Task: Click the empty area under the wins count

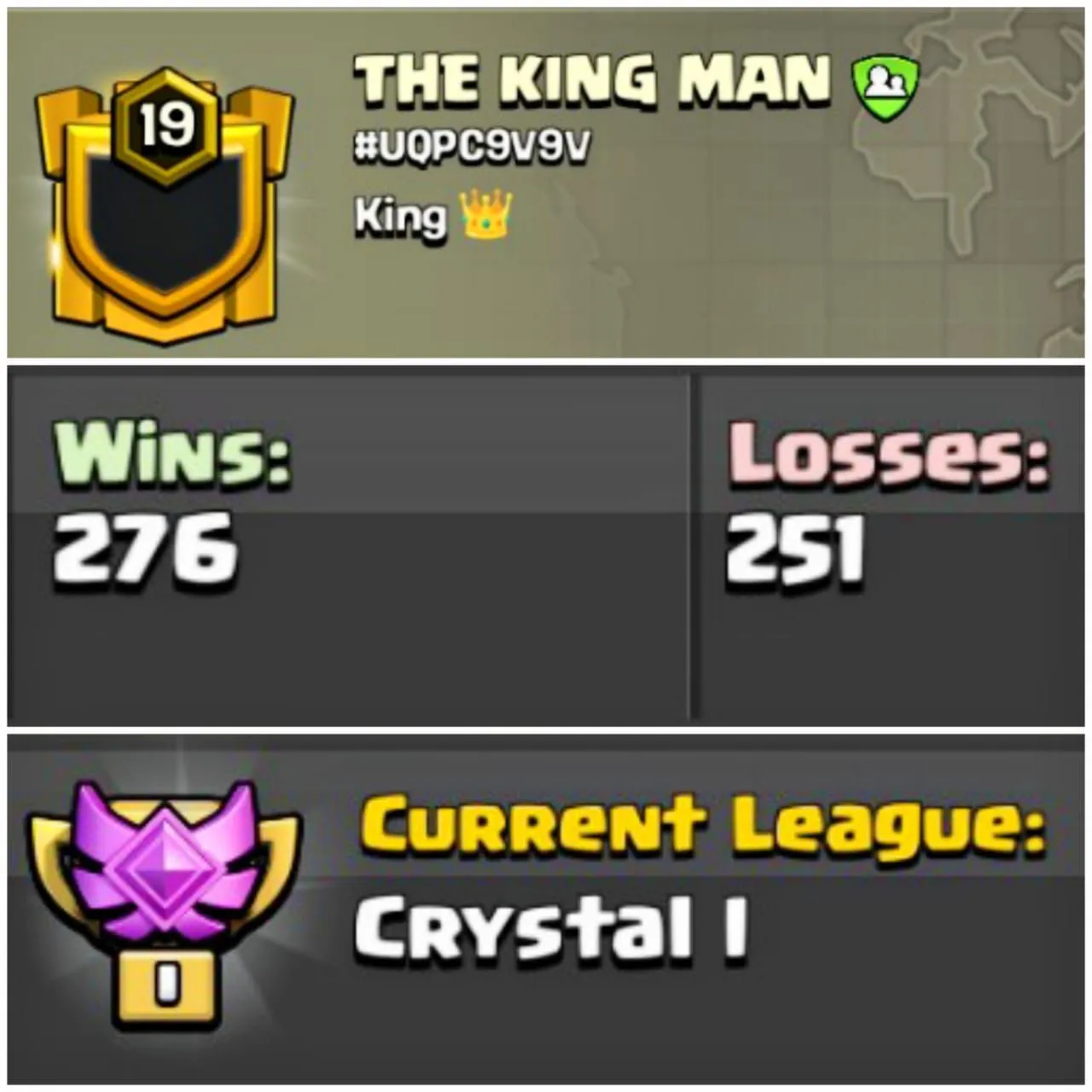Action: click(x=350, y=653)
